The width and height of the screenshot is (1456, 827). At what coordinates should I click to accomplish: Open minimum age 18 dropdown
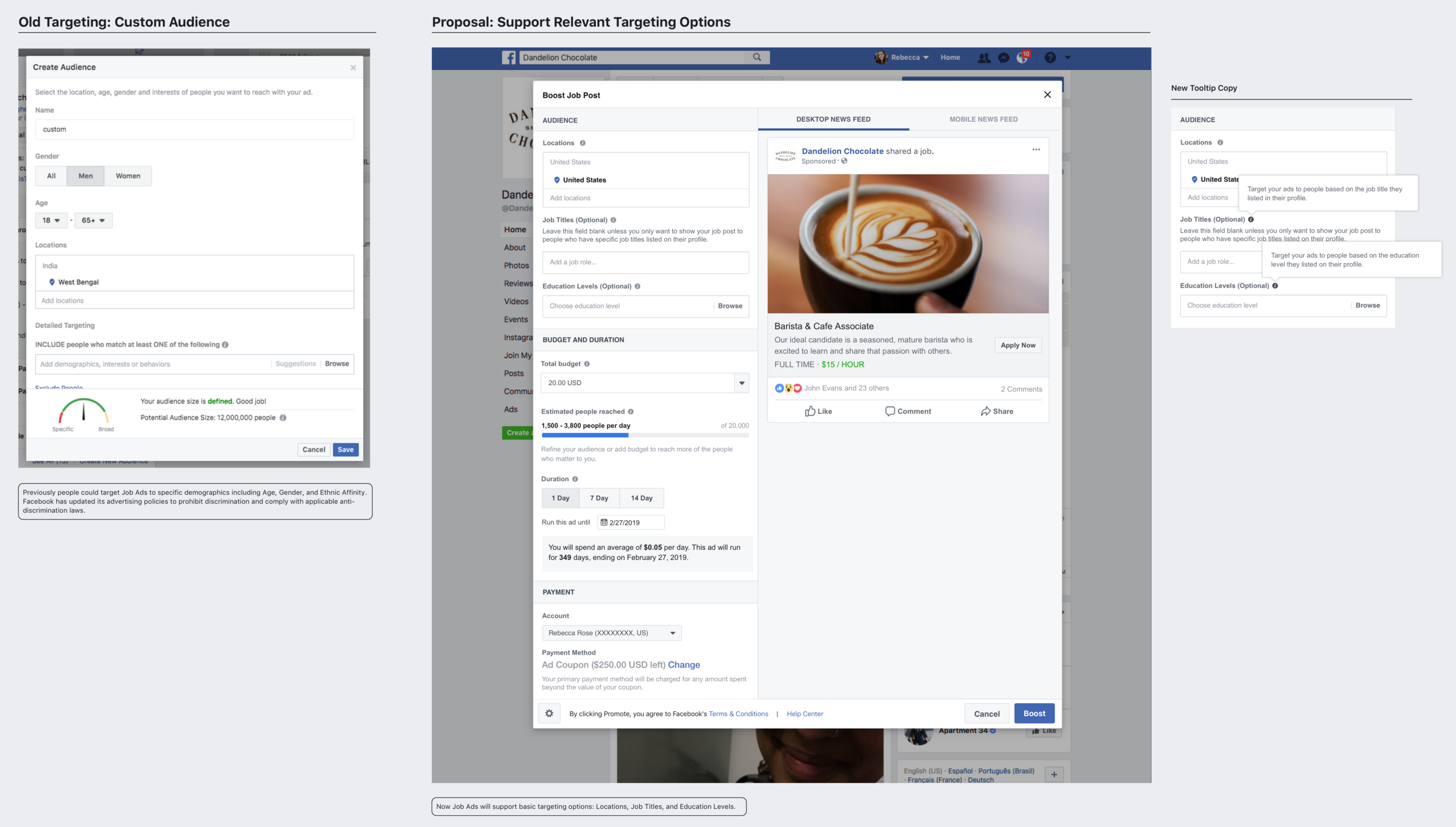pyautogui.click(x=51, y=220)
